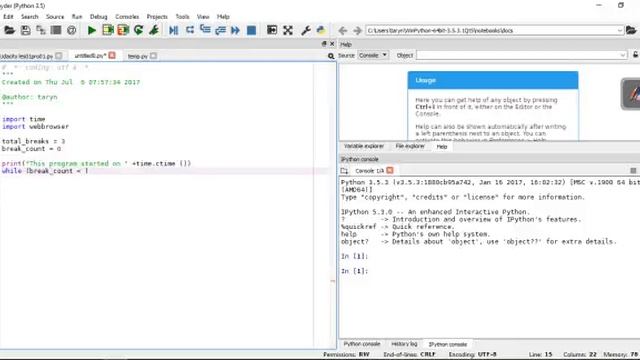Open the Source Console dropdown
Viewport: 640px width, 360px height.
pos(373,55)
